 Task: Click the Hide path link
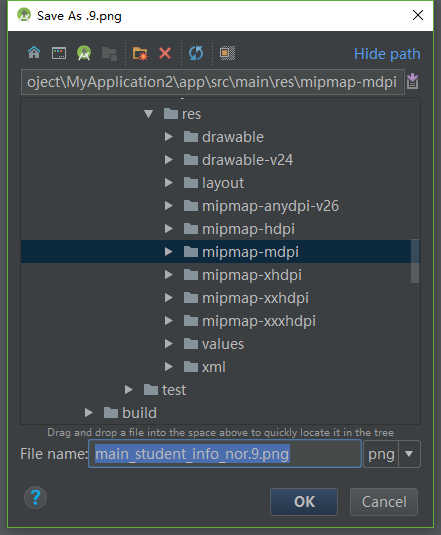(x=387, y=54)
